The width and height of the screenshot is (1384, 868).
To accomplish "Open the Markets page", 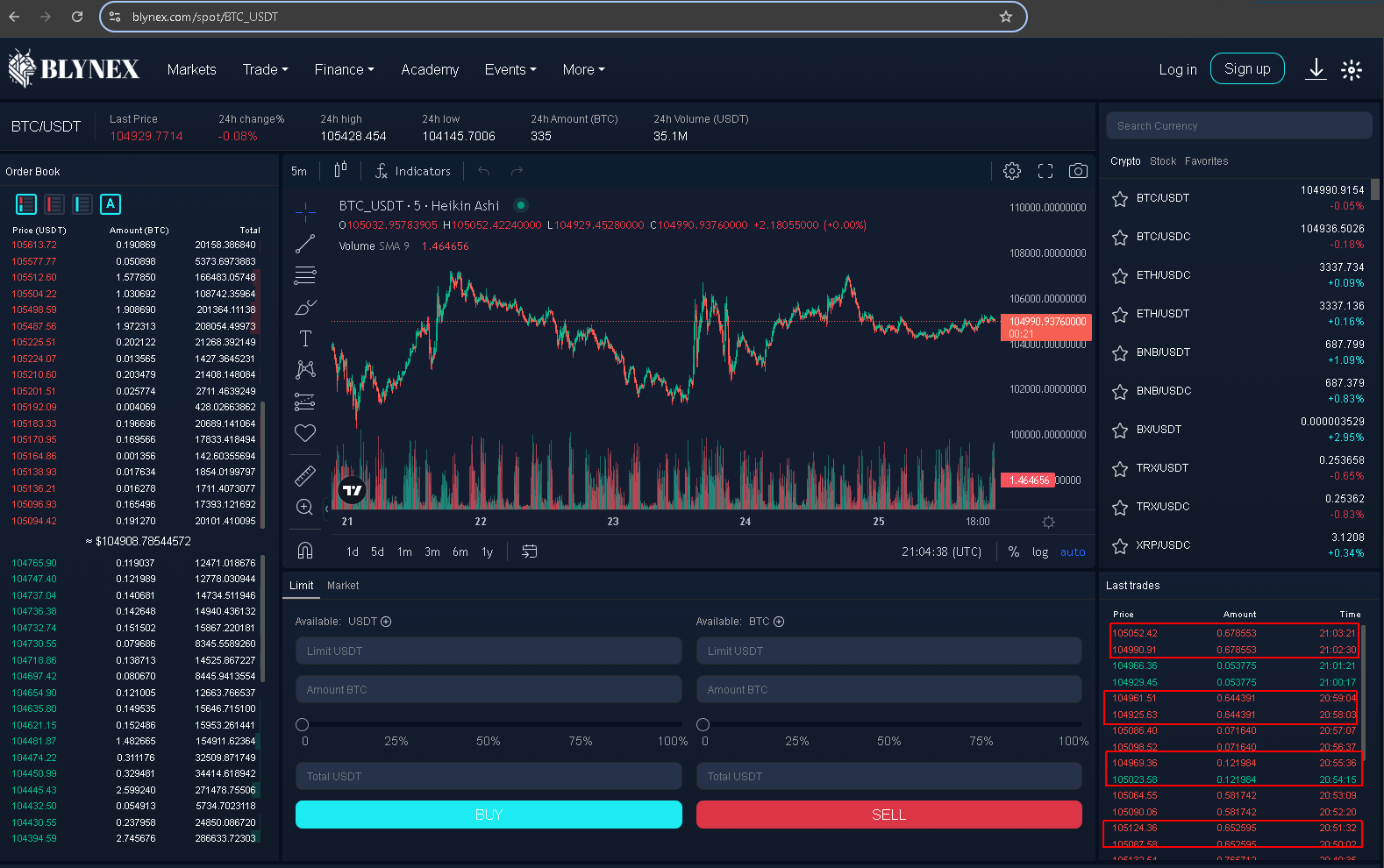I will [191, 69].
